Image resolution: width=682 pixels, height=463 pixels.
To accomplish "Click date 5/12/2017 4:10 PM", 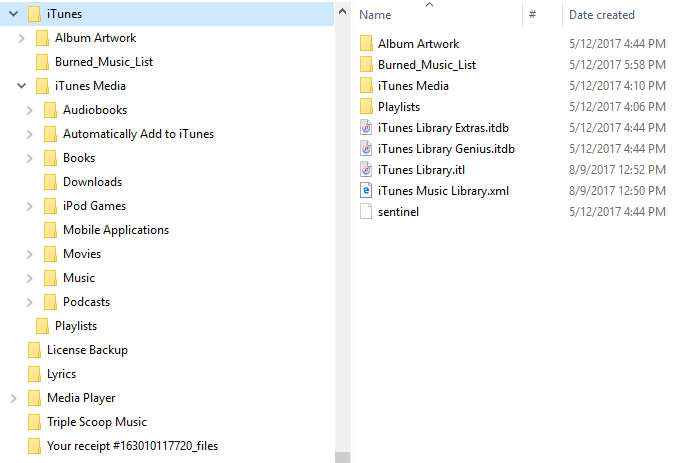I will pos(617,86).
